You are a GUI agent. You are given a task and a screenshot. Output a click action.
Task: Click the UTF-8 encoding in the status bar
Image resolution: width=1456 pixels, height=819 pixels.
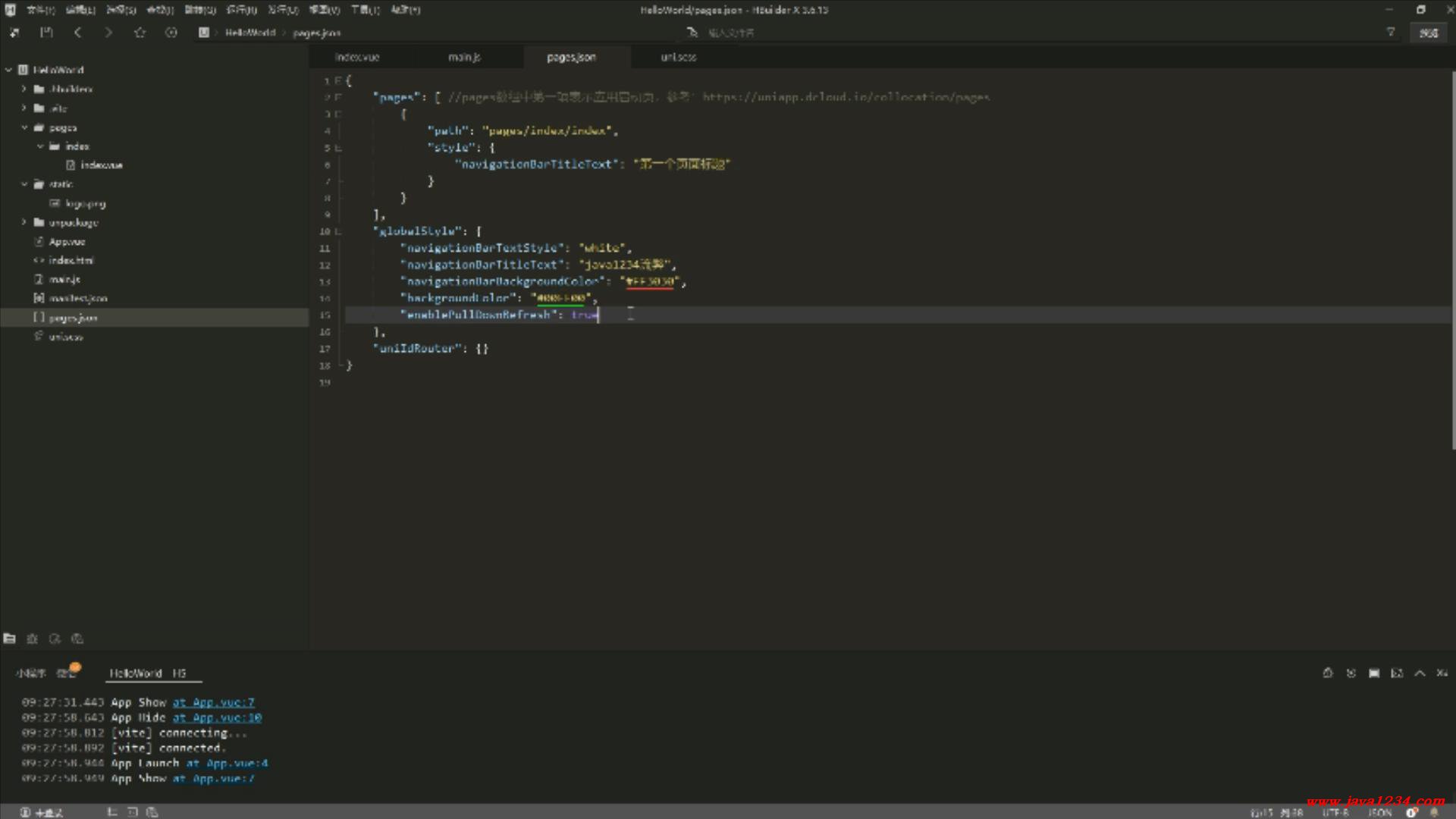[x=1336, y=812]
